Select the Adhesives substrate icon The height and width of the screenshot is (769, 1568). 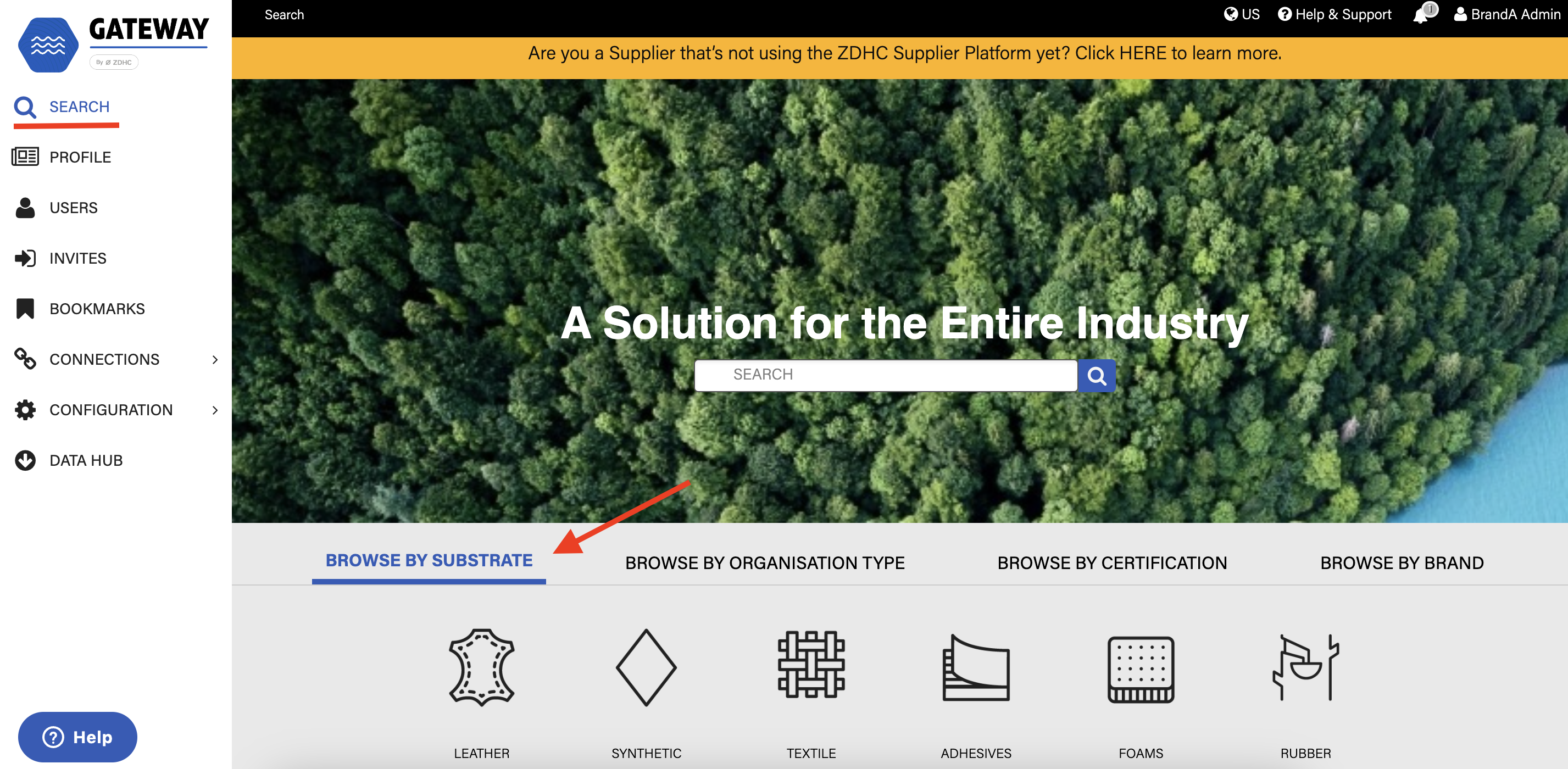(x=976, y=667)
